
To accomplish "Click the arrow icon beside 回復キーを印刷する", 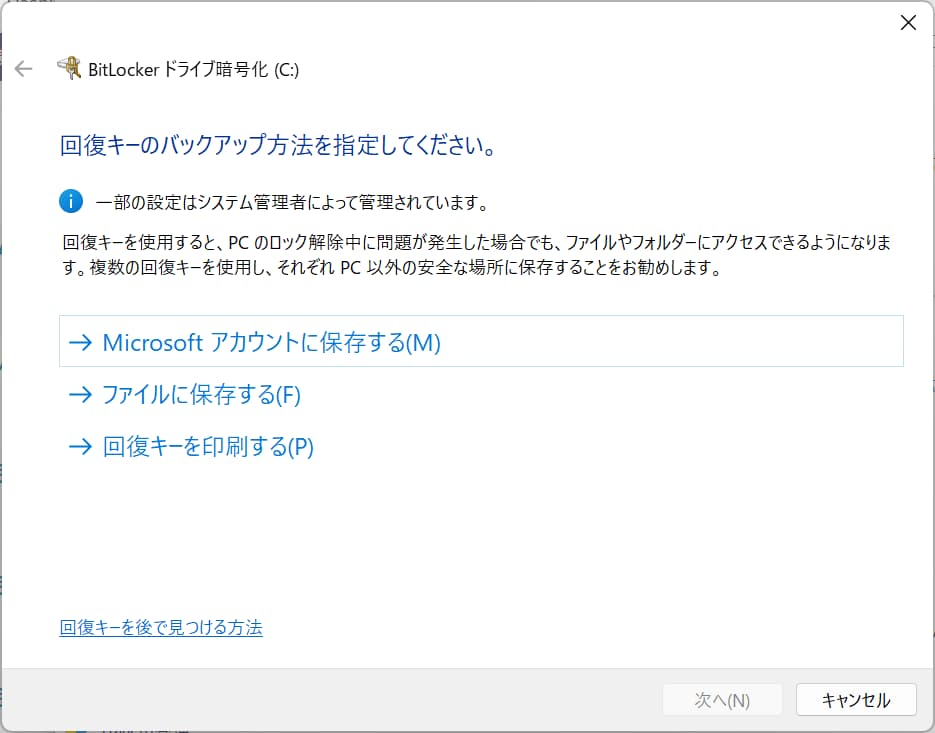I will tap(80, 446).
